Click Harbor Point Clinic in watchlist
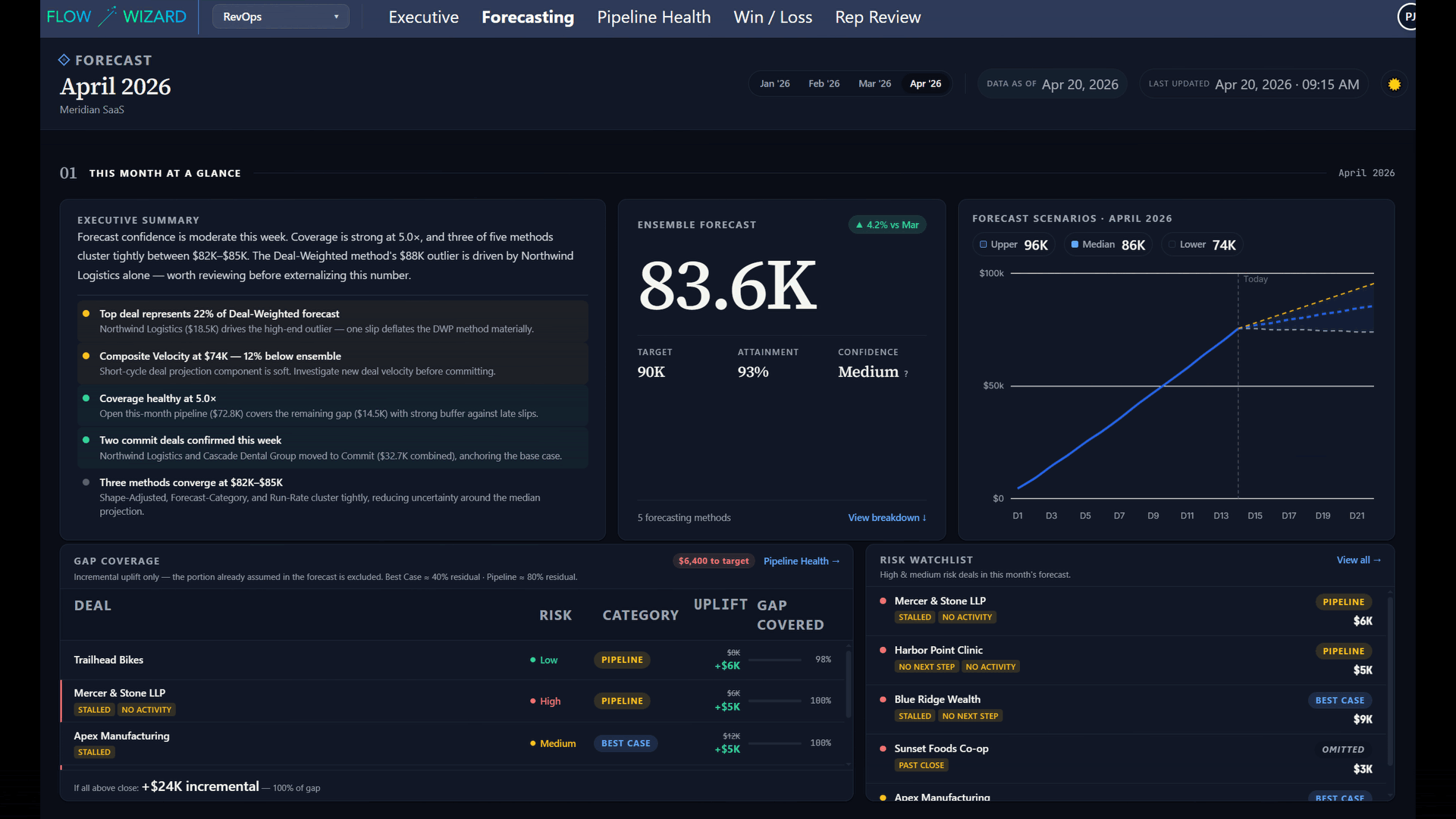This screenshot has height=819, width=1456. tap(938, 650)
